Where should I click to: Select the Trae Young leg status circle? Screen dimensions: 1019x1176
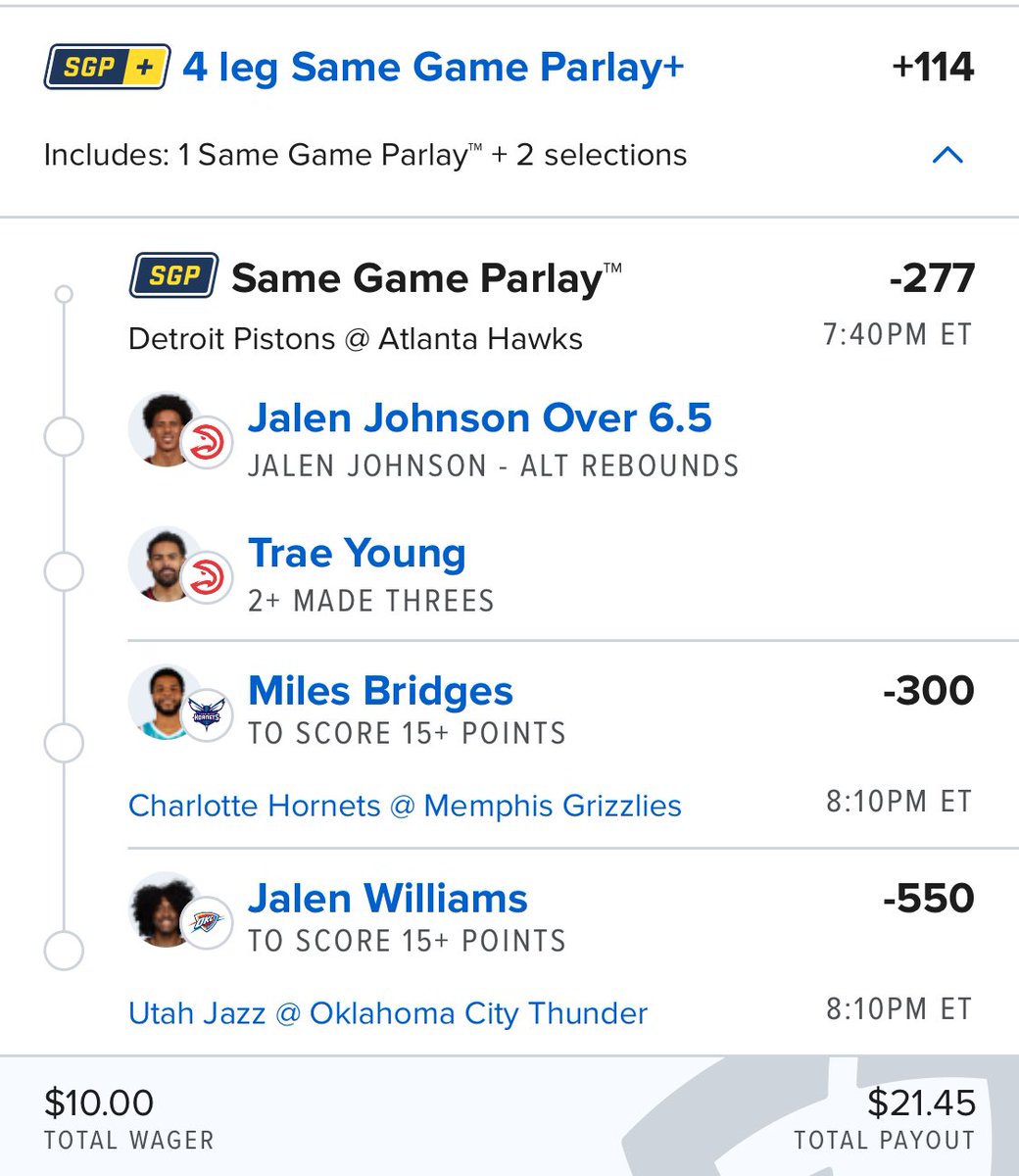(x=65, y=573)
